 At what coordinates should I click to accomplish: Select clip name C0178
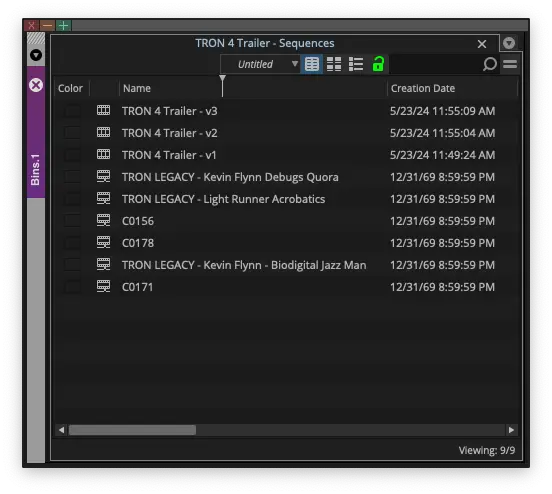[138, 243]
